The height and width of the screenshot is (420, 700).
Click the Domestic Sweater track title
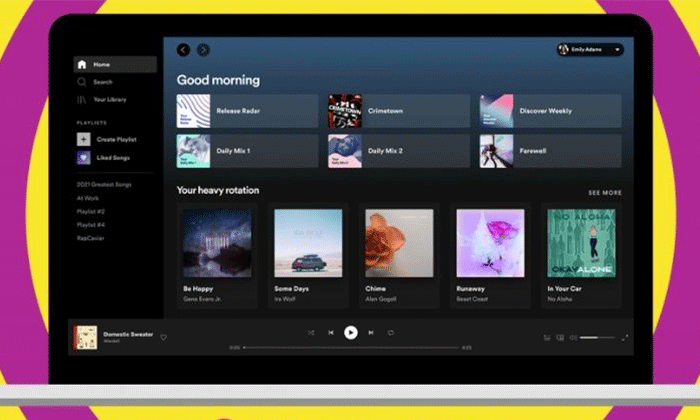(128, 334)
